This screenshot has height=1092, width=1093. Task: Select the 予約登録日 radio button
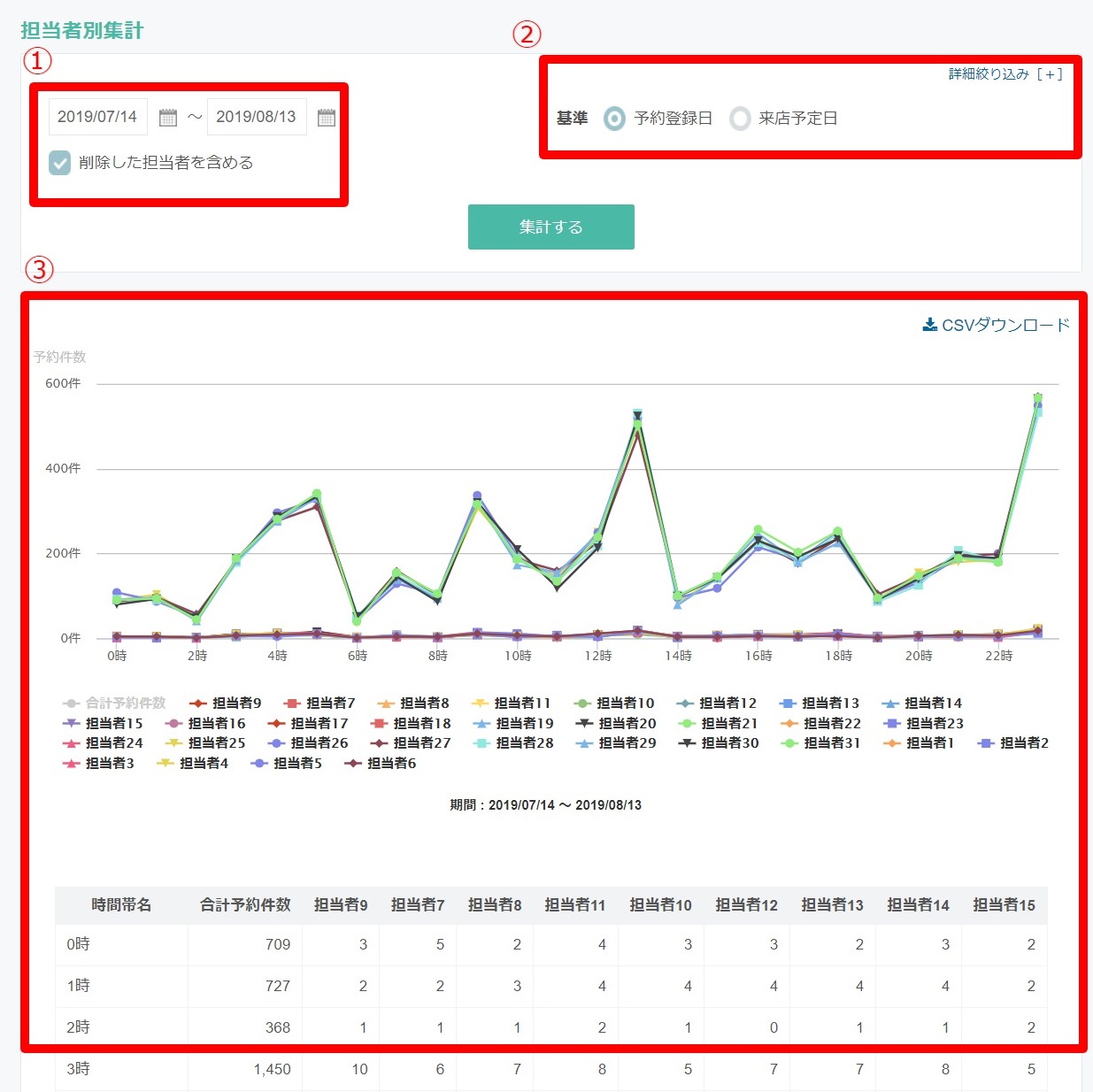pos(614,119)
